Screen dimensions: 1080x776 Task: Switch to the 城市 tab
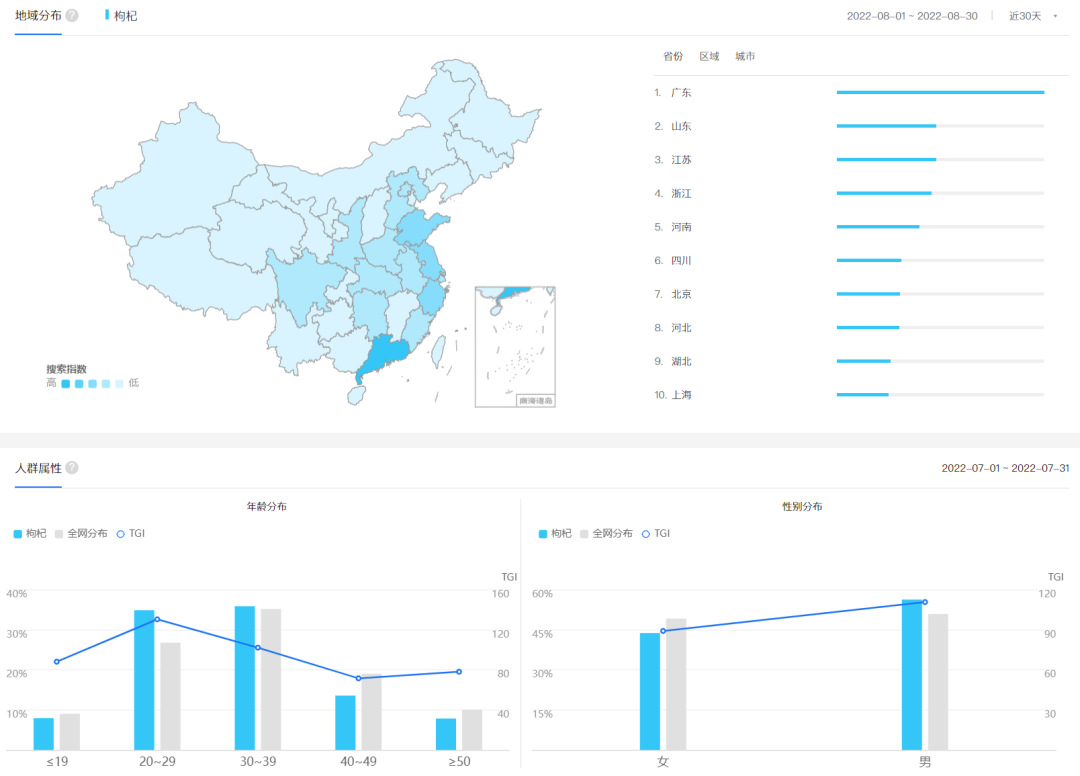(745, 56)
